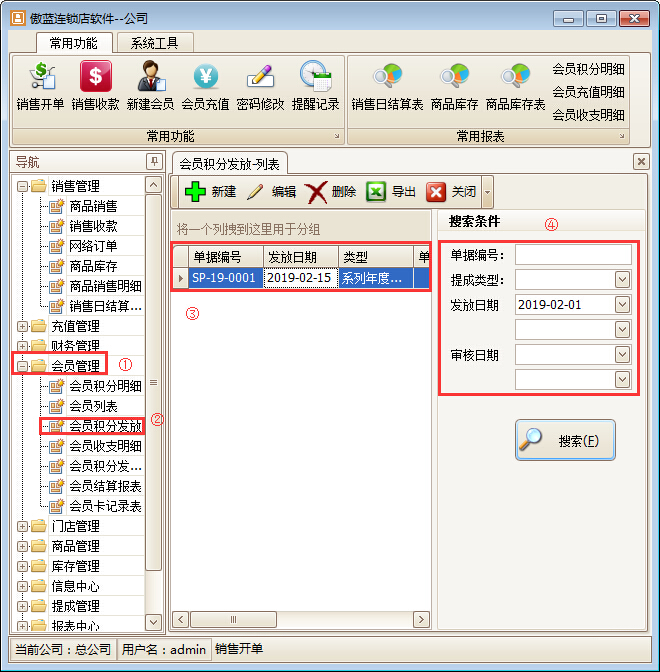This screenshot has width=660, height=672.
Task: Click the 删除 delete toolbar button
Action: coord(331,192)
